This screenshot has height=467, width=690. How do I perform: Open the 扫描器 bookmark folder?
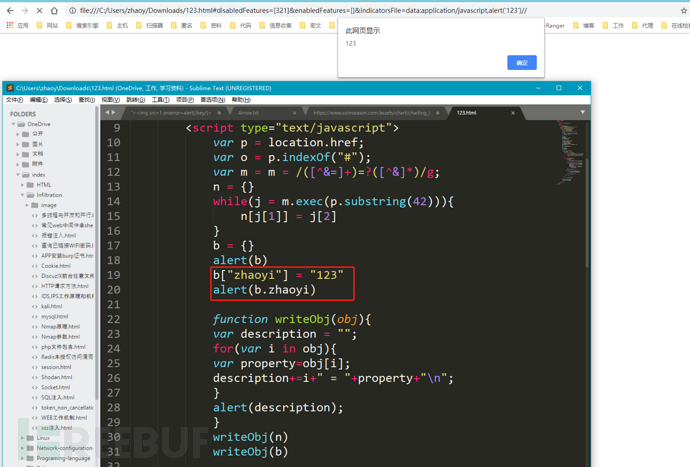point(150,26)
